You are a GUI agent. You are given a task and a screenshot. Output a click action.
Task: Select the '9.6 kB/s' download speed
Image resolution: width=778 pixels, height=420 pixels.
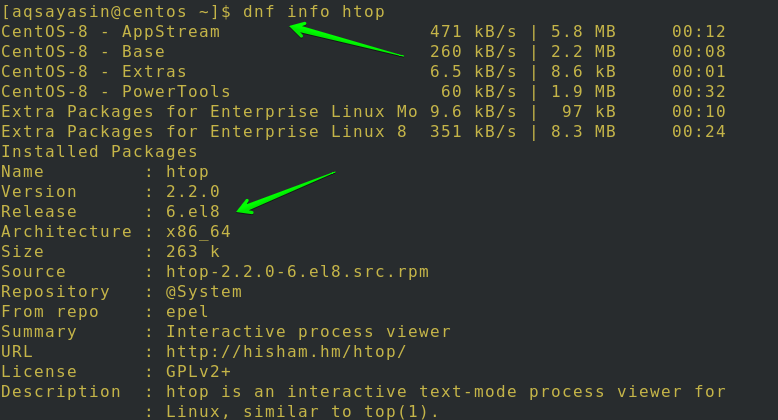473,112
